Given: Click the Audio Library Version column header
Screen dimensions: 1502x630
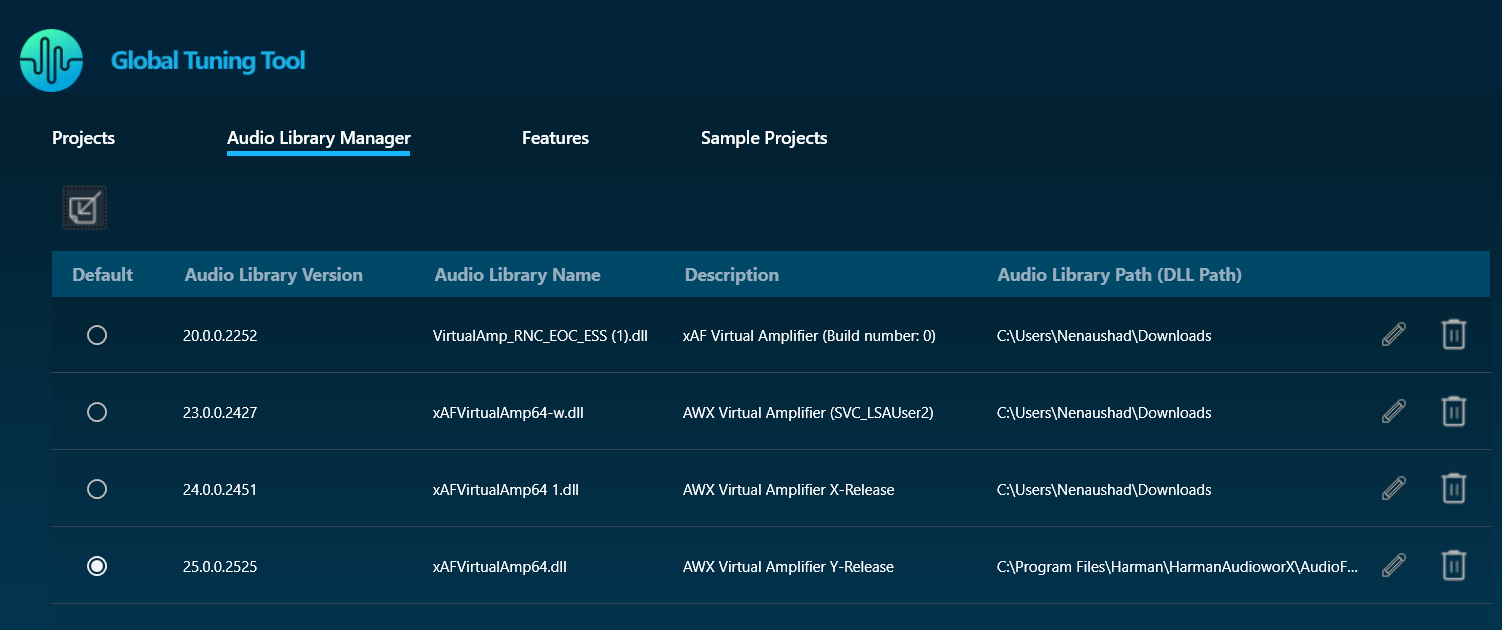Looking at the screenshot, I should [x=273, y=275].
